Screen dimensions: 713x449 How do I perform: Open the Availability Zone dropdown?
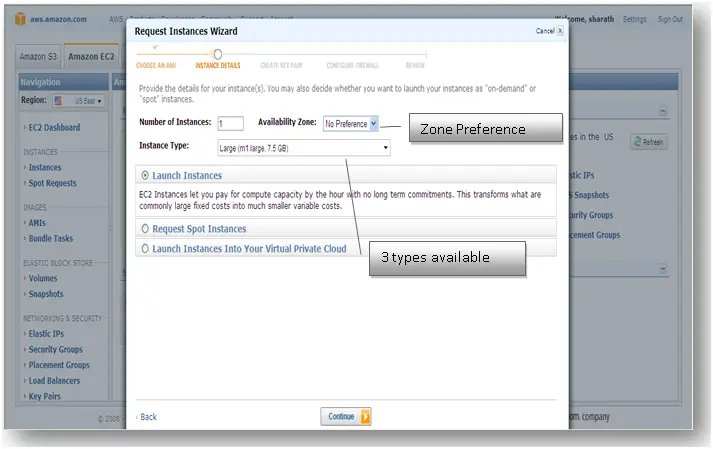[351, 124]
